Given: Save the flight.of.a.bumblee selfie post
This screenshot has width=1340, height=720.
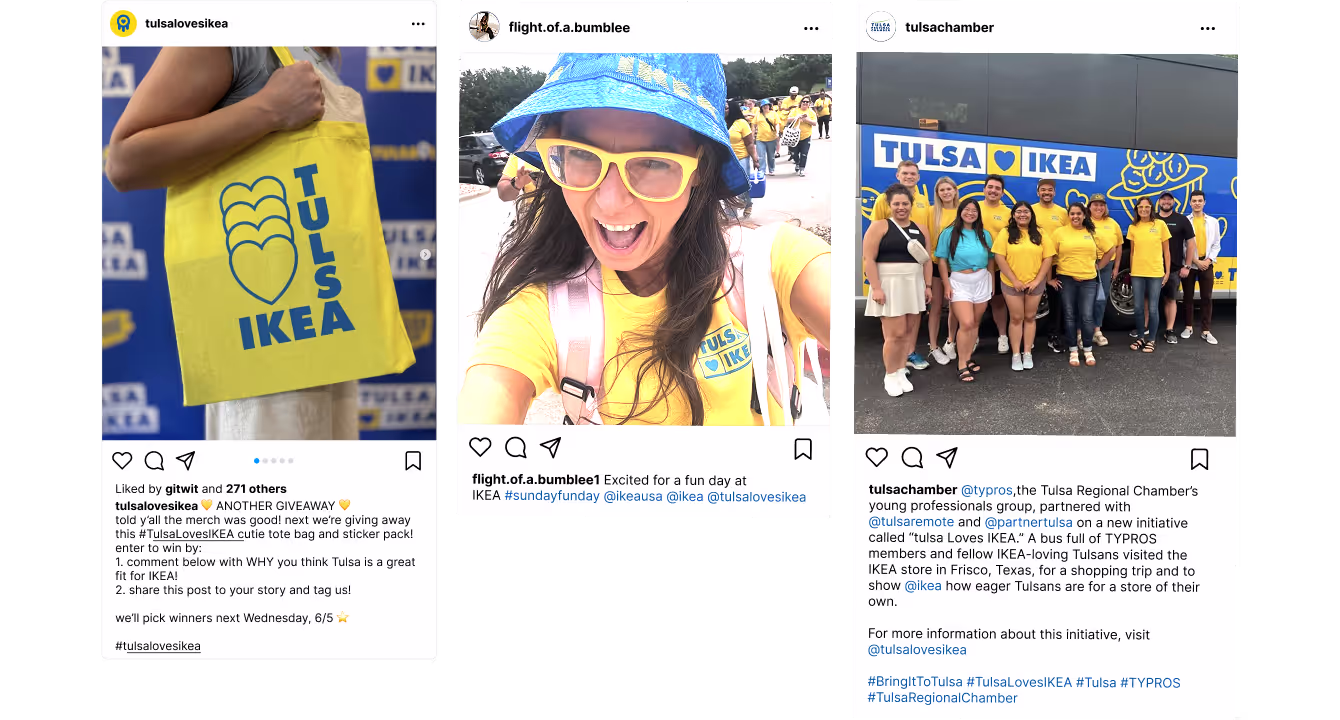Looking at the screenshot, I should tap(803, 449).
